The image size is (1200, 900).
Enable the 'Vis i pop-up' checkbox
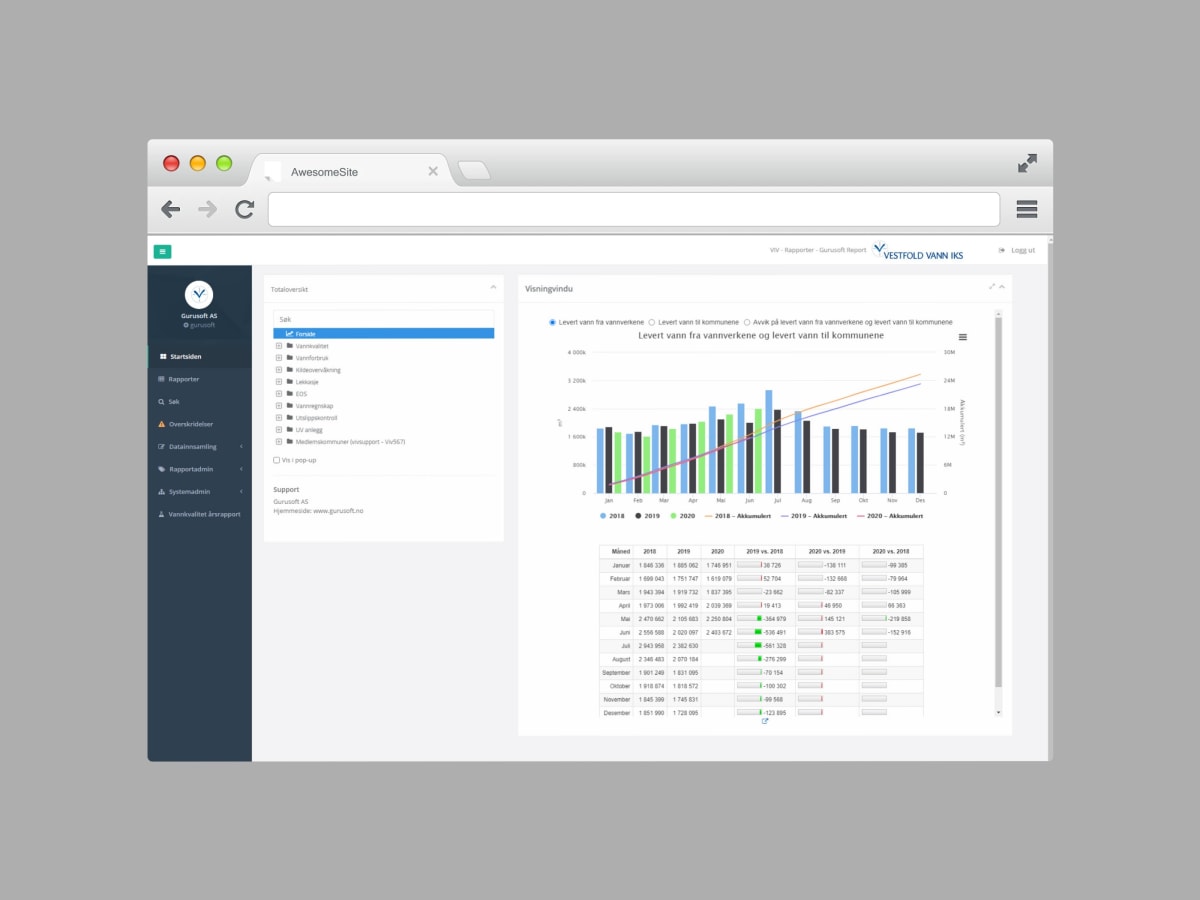point(277,460)
